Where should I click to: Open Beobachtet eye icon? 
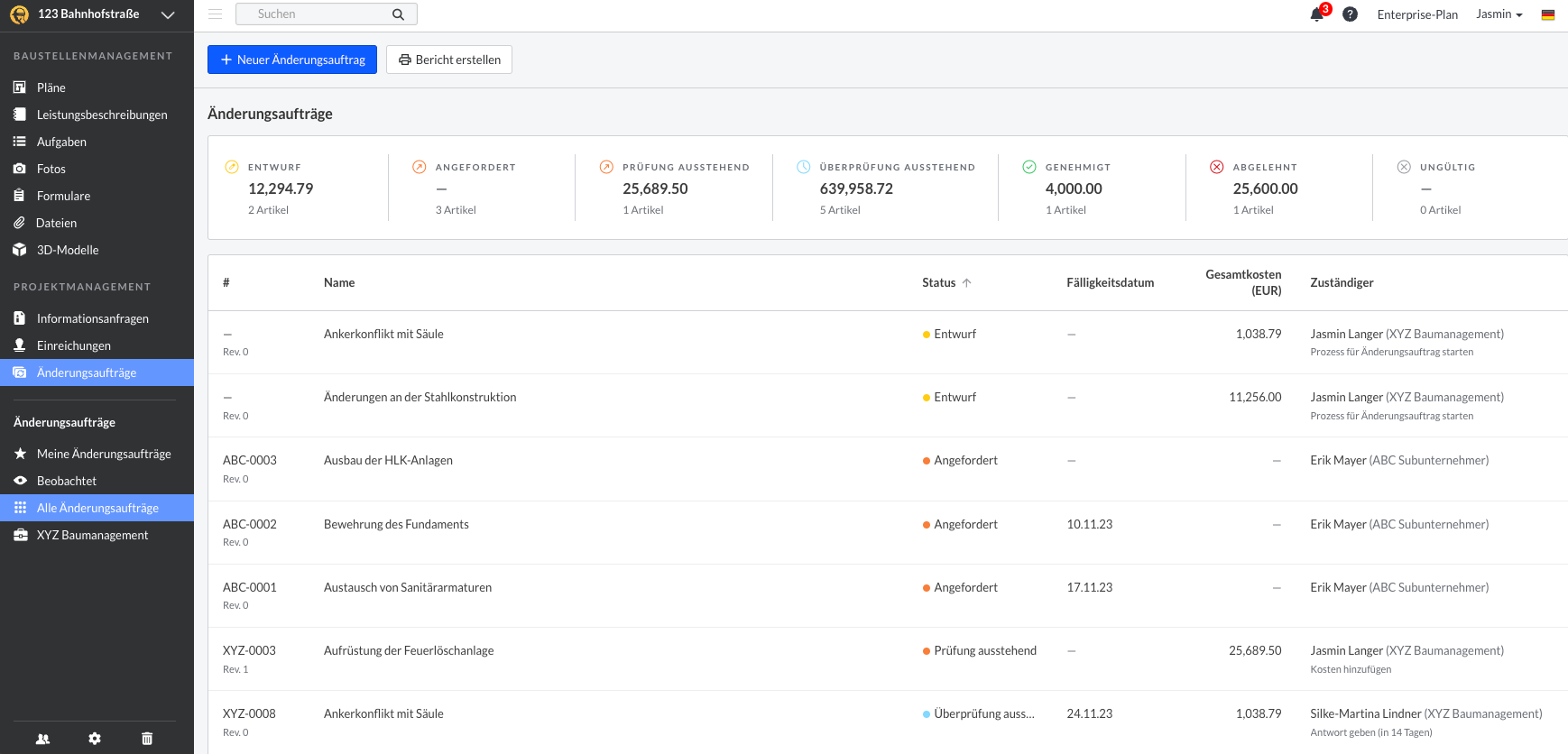pos(20,481)
